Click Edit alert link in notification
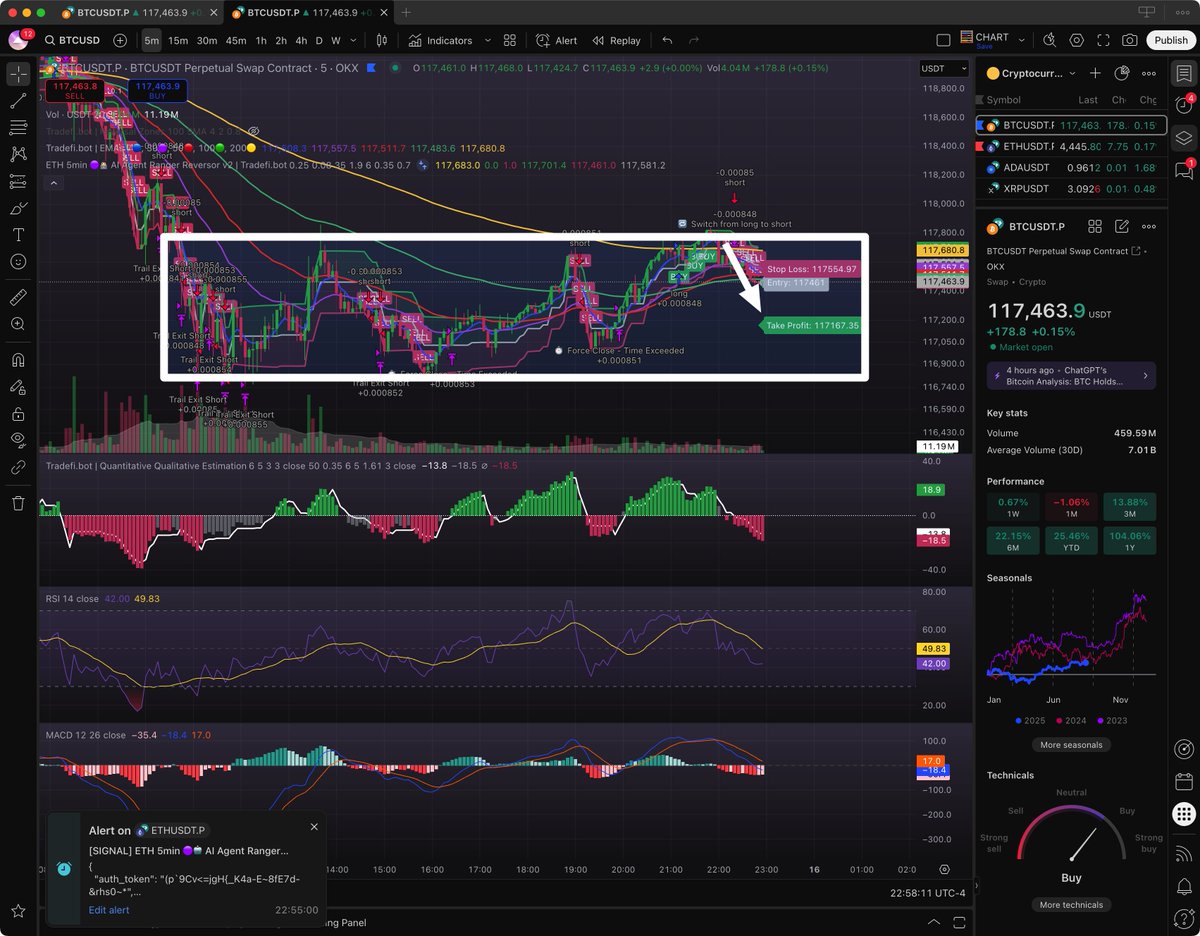Screen dimensions: 1200x936 click(x=109, y=910)
